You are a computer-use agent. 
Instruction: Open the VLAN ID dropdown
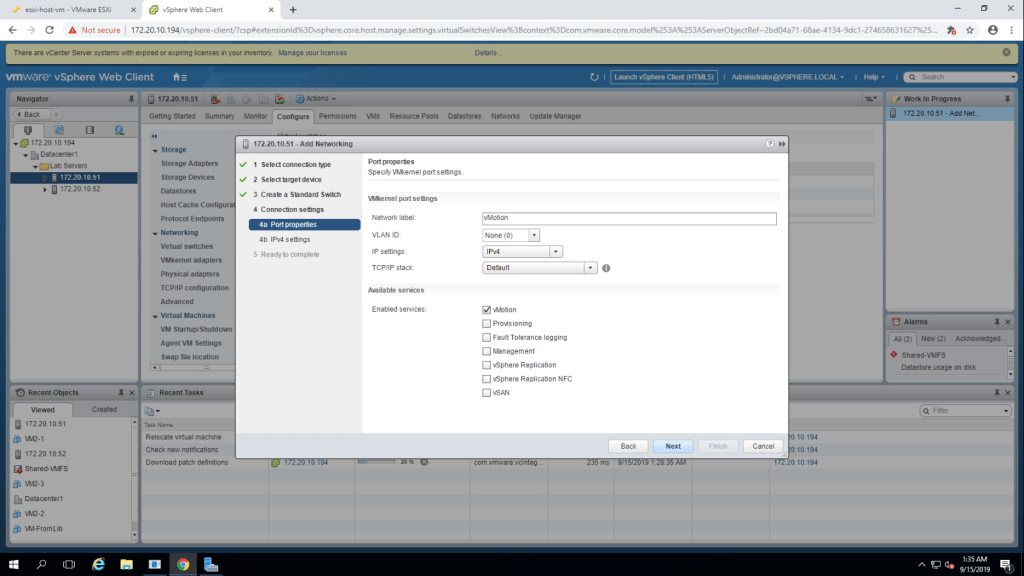[x=534, y=235]
